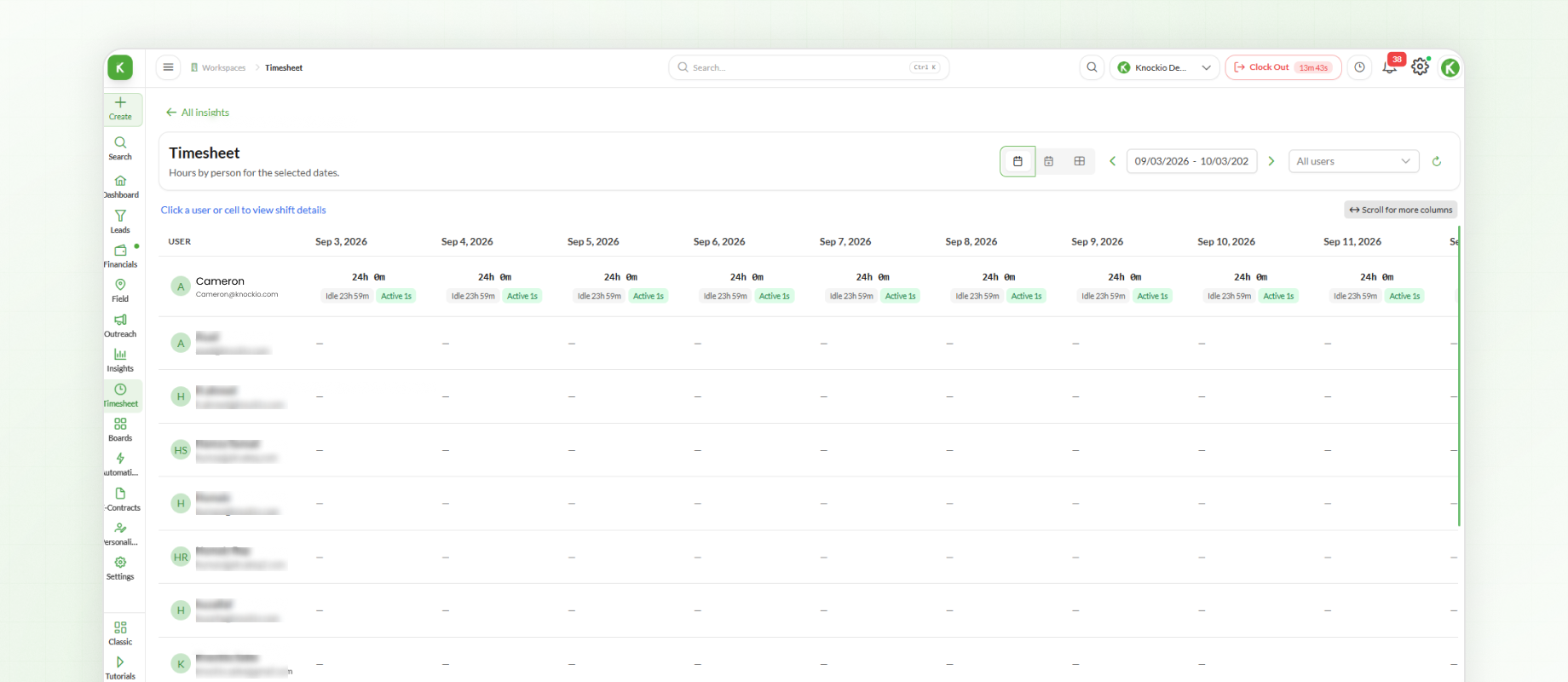1568x682 pixels.
Task: Switch to the table grid view toggle
Action: [1080, 161]
